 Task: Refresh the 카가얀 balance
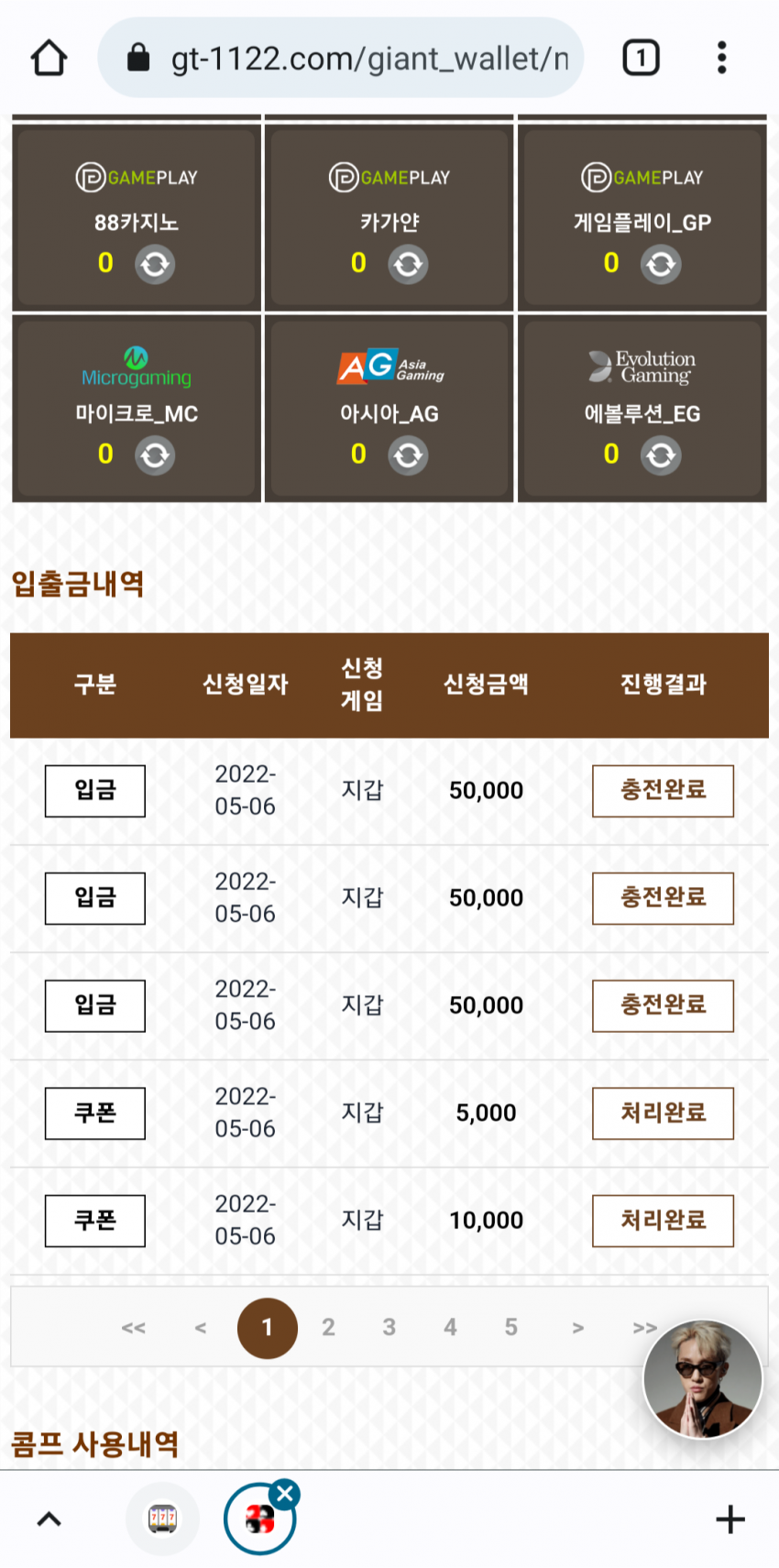pos(408,265)
